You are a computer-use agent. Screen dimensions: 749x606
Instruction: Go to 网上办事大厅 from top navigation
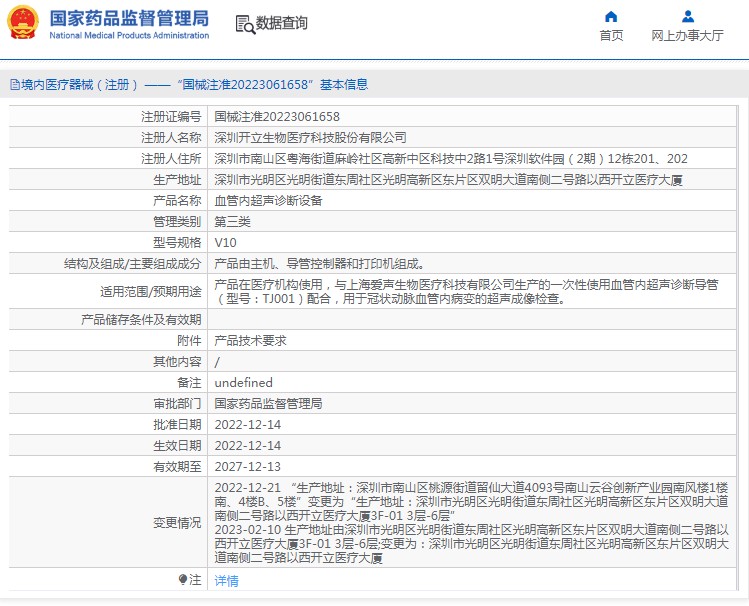687,36
